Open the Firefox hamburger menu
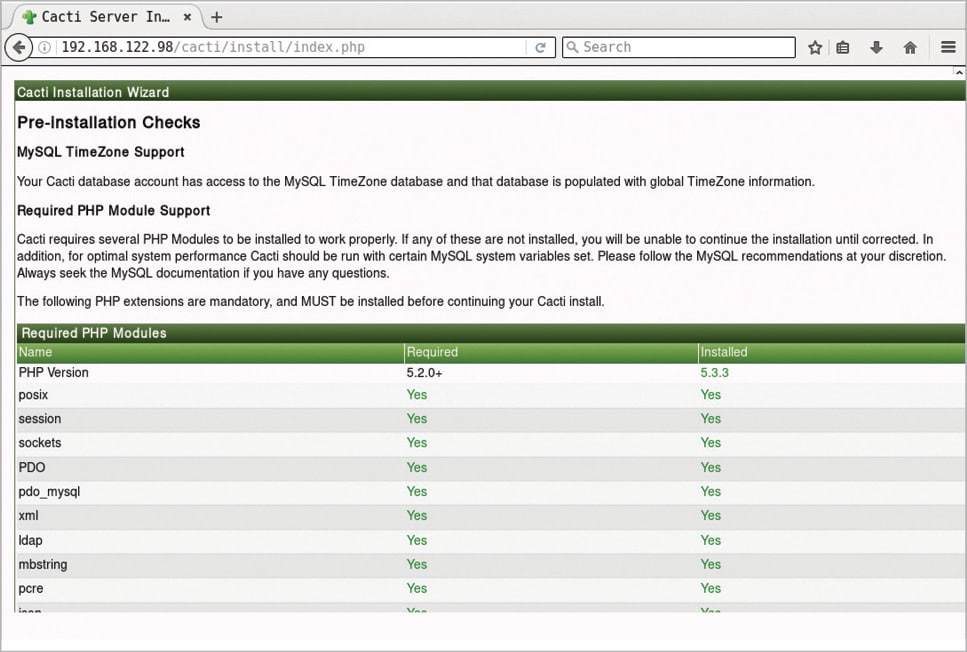 coord(948,47)
